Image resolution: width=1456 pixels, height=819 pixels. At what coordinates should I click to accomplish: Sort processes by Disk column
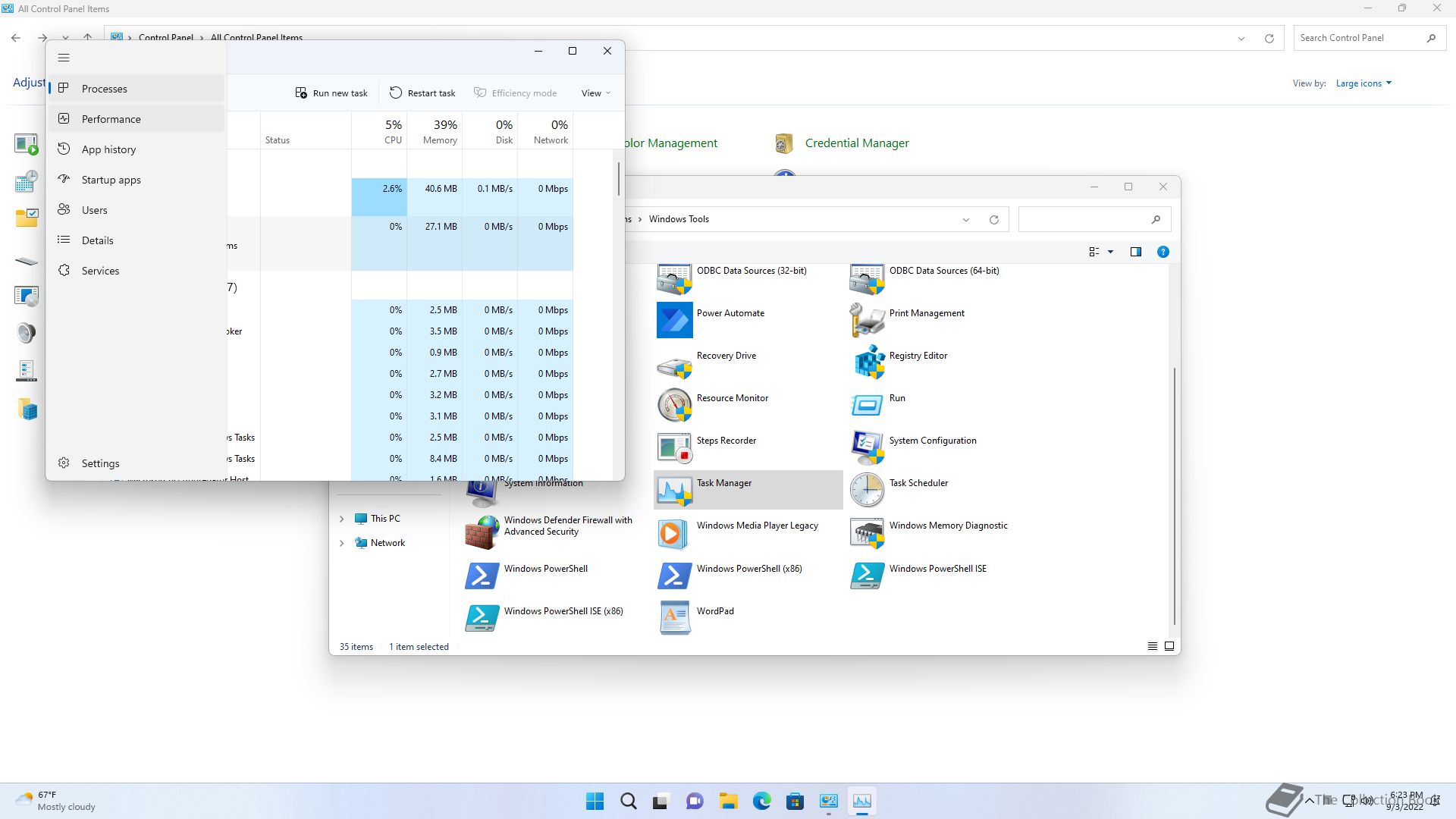(x=490, y=130)
